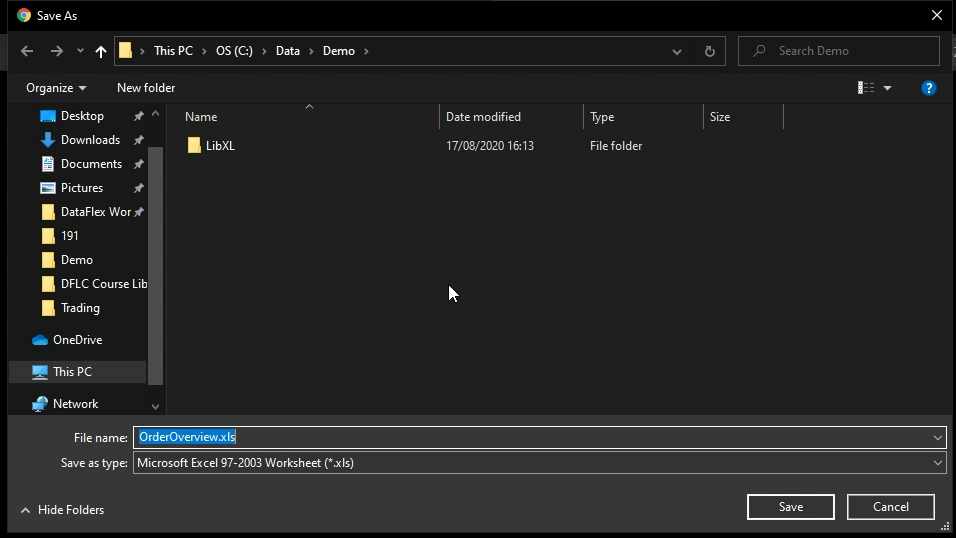
Task: Click the change view layout icon
Action: tap(866, 88)
